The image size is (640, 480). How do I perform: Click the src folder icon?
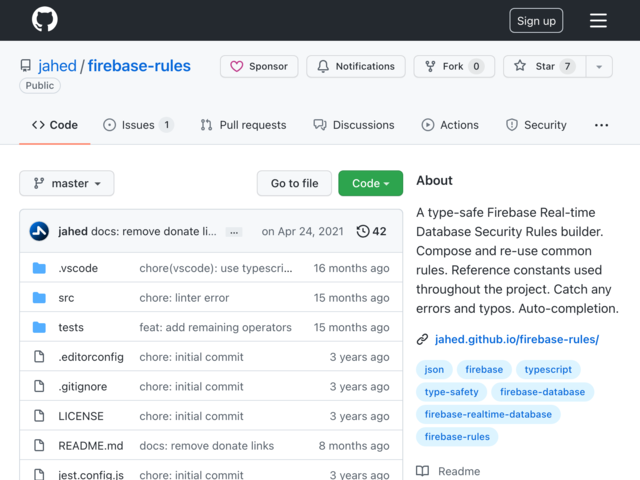(x=39, y=298)
